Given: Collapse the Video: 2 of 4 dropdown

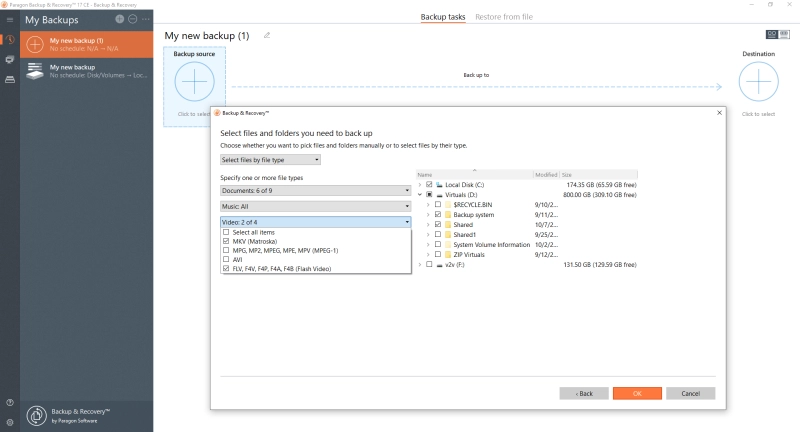Looking at the screenshot, I should [316, 222].
